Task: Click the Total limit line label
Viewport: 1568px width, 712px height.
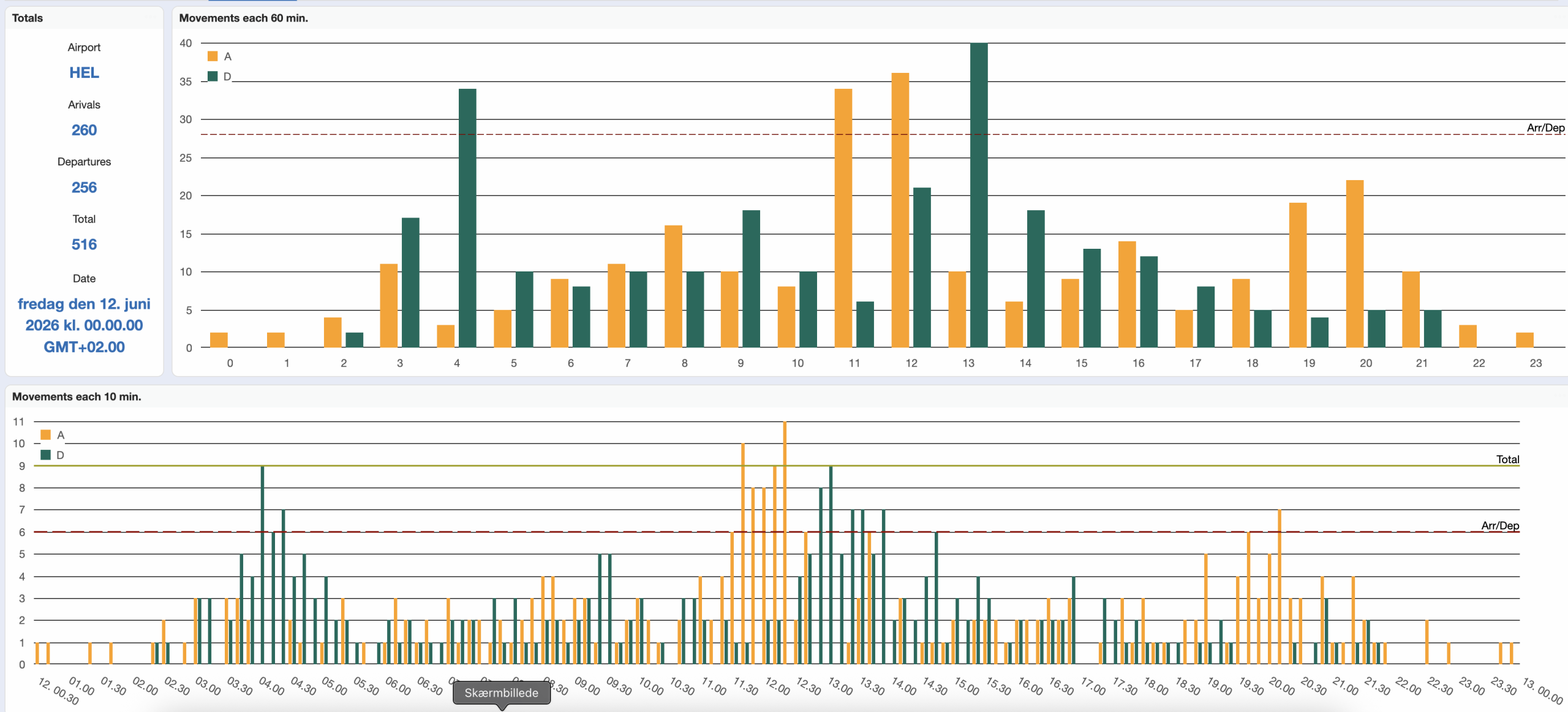Action: [1507, 460]
